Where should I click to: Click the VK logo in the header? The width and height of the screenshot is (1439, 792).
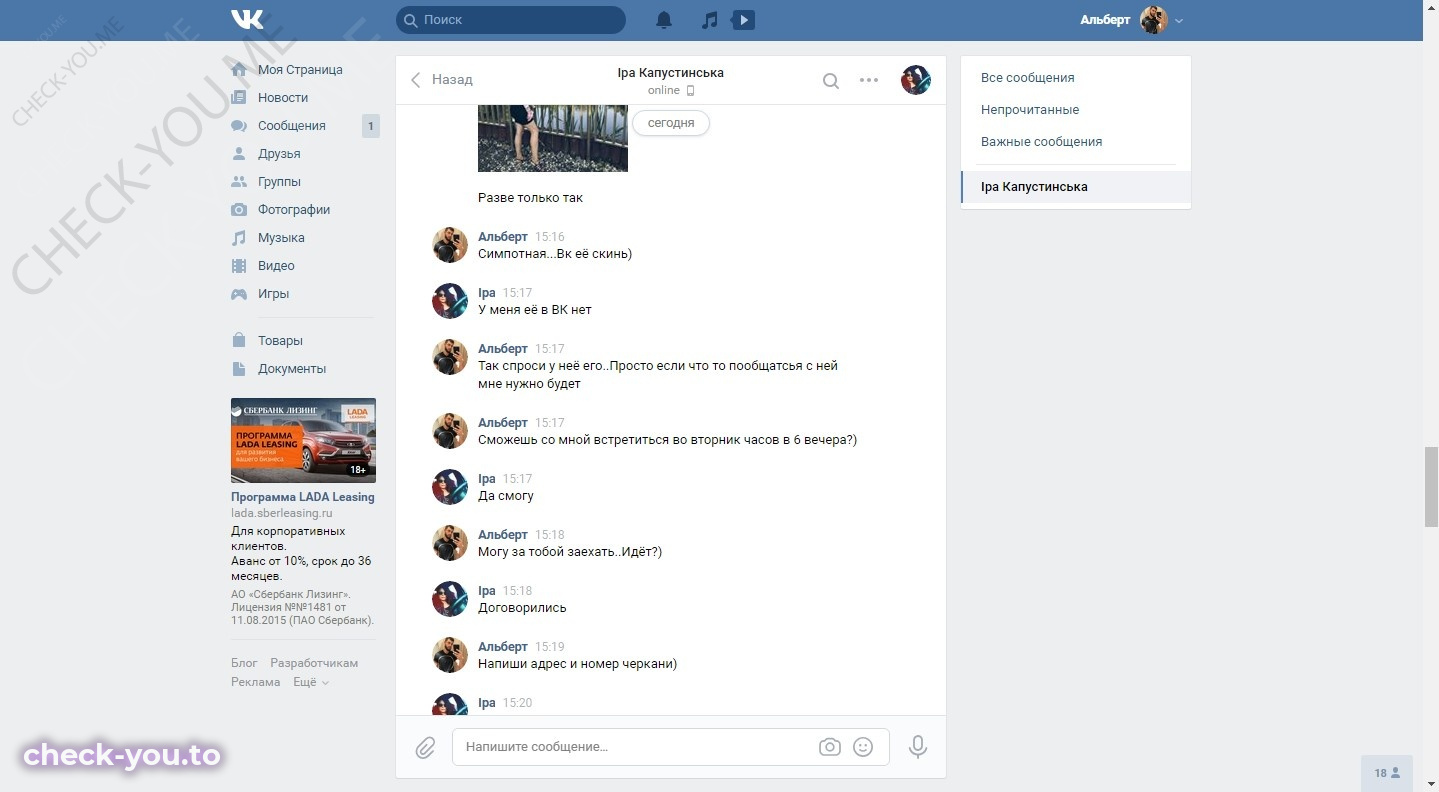pyautogui.click(x=247, y=20)
